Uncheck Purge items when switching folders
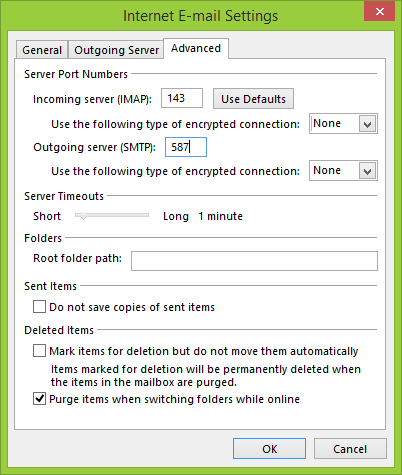 pos(39,399)
